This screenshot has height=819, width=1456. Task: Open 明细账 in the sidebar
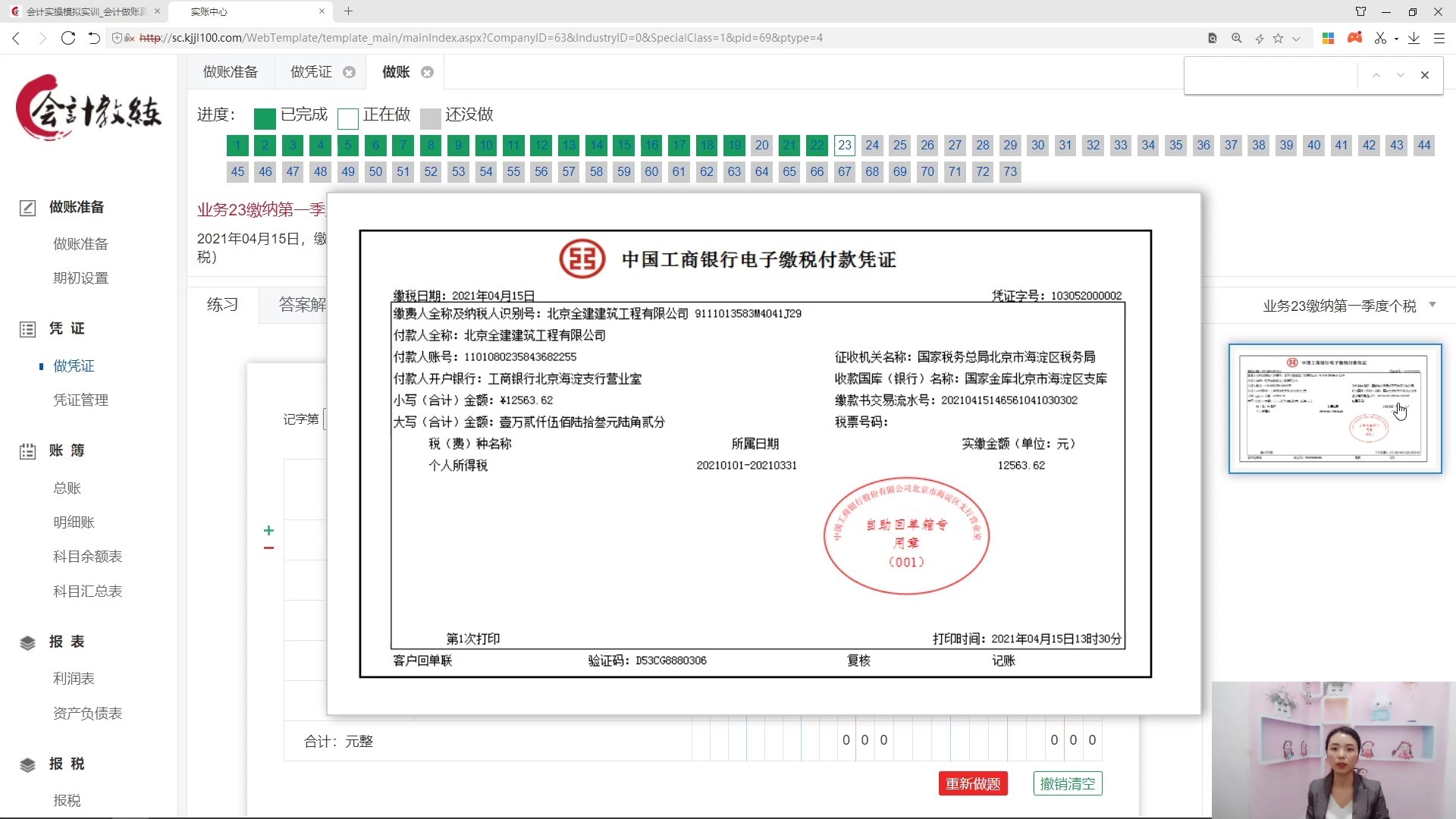tap(74, 522)
